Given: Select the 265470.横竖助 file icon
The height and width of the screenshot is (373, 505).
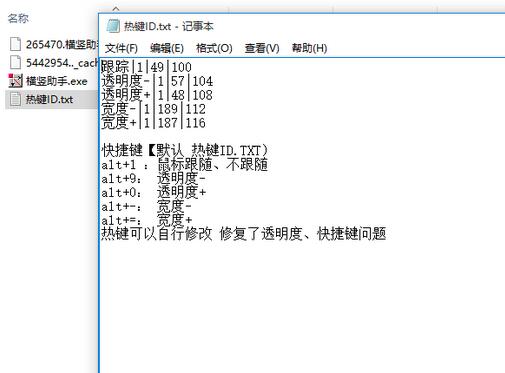Looking at the screenshot, I should coord(15,44).
